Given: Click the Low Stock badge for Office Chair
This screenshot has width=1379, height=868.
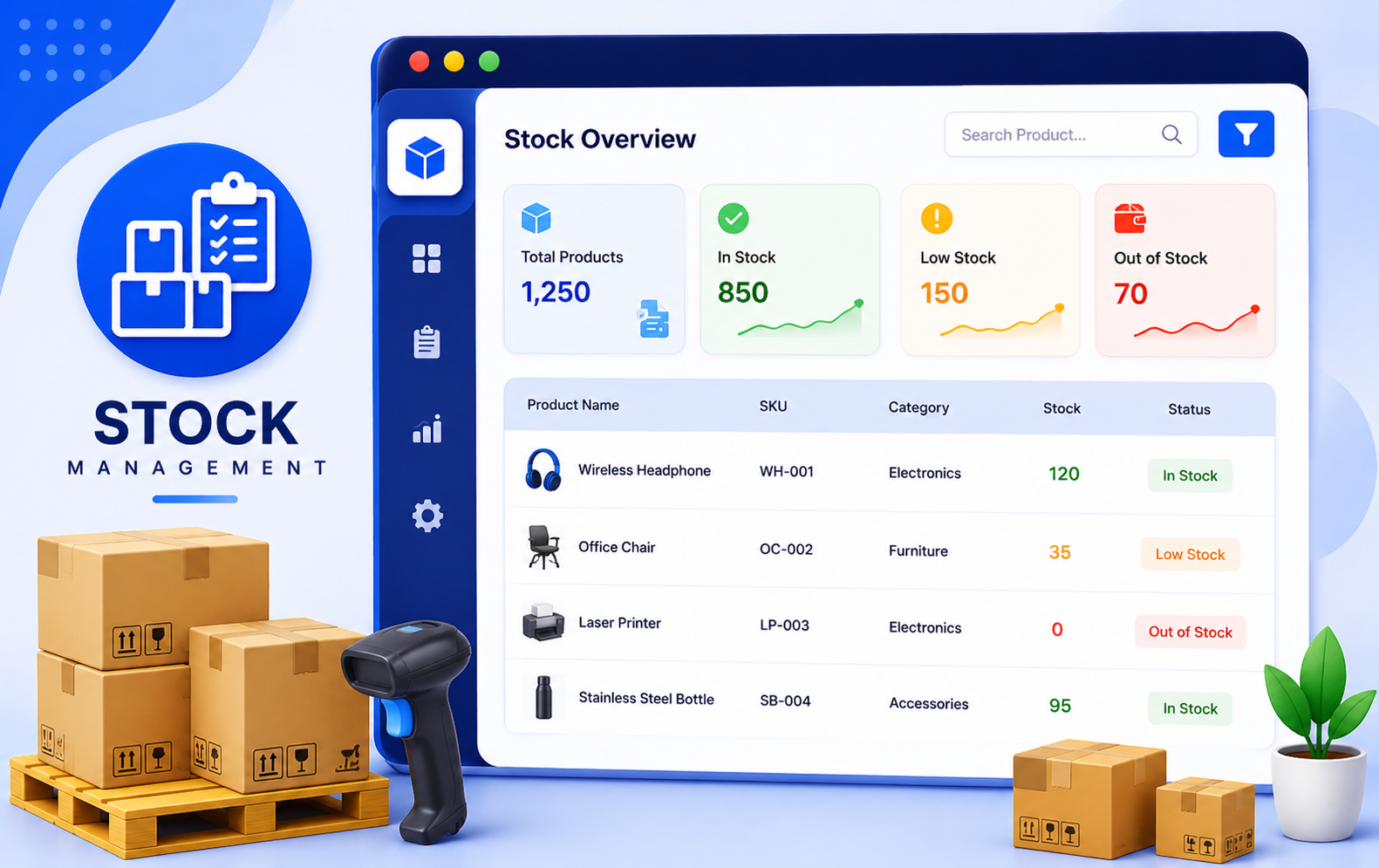Looking at the screenshot, I should 1190,554.
